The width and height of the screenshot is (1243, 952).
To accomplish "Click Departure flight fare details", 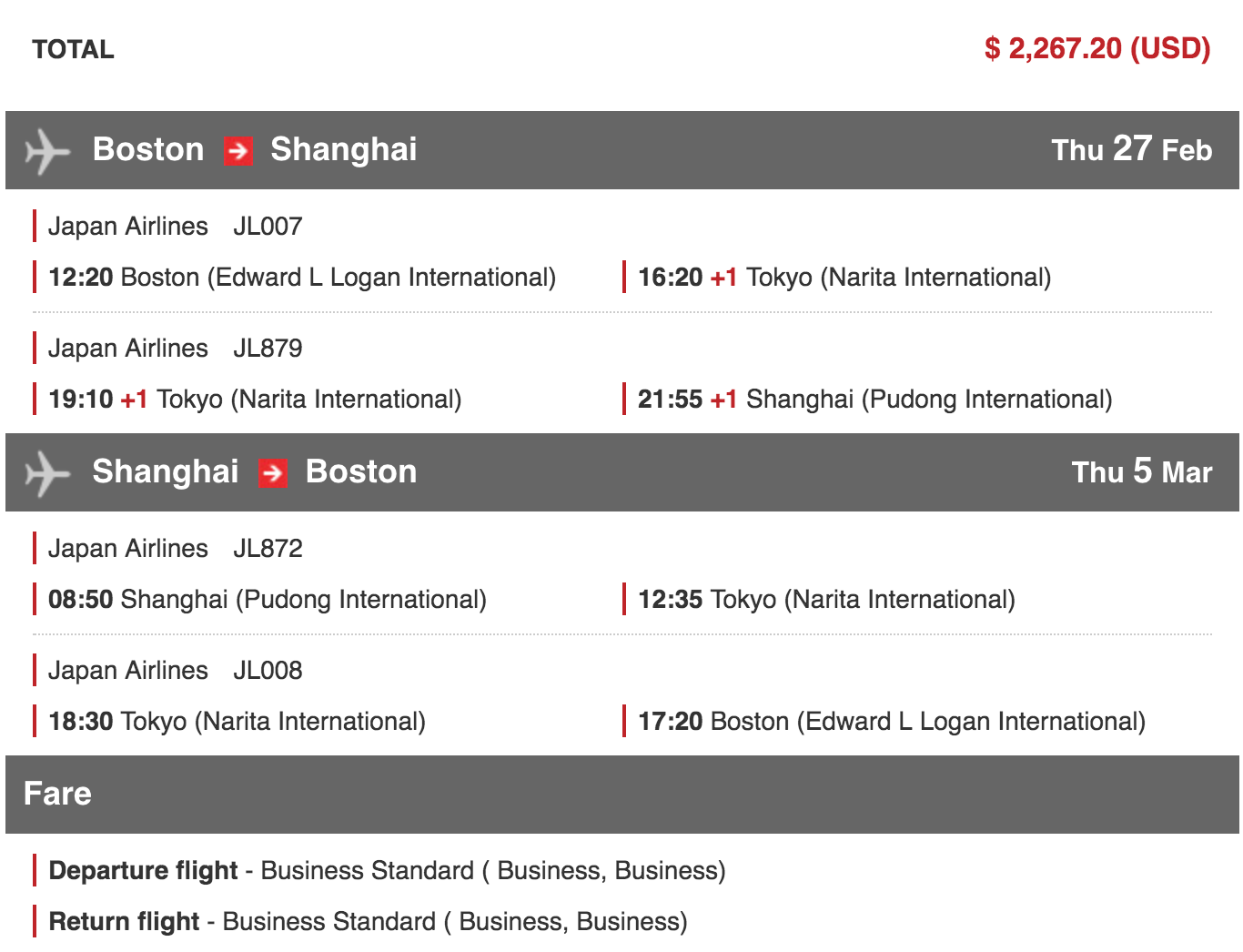I will tap(387, 870).
